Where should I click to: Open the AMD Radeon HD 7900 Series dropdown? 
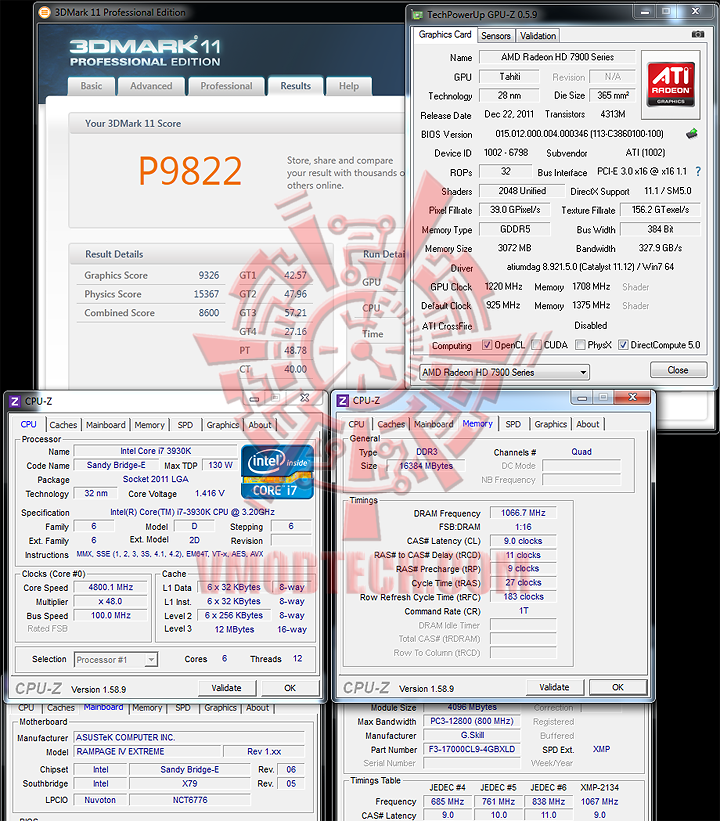(504, 372)
